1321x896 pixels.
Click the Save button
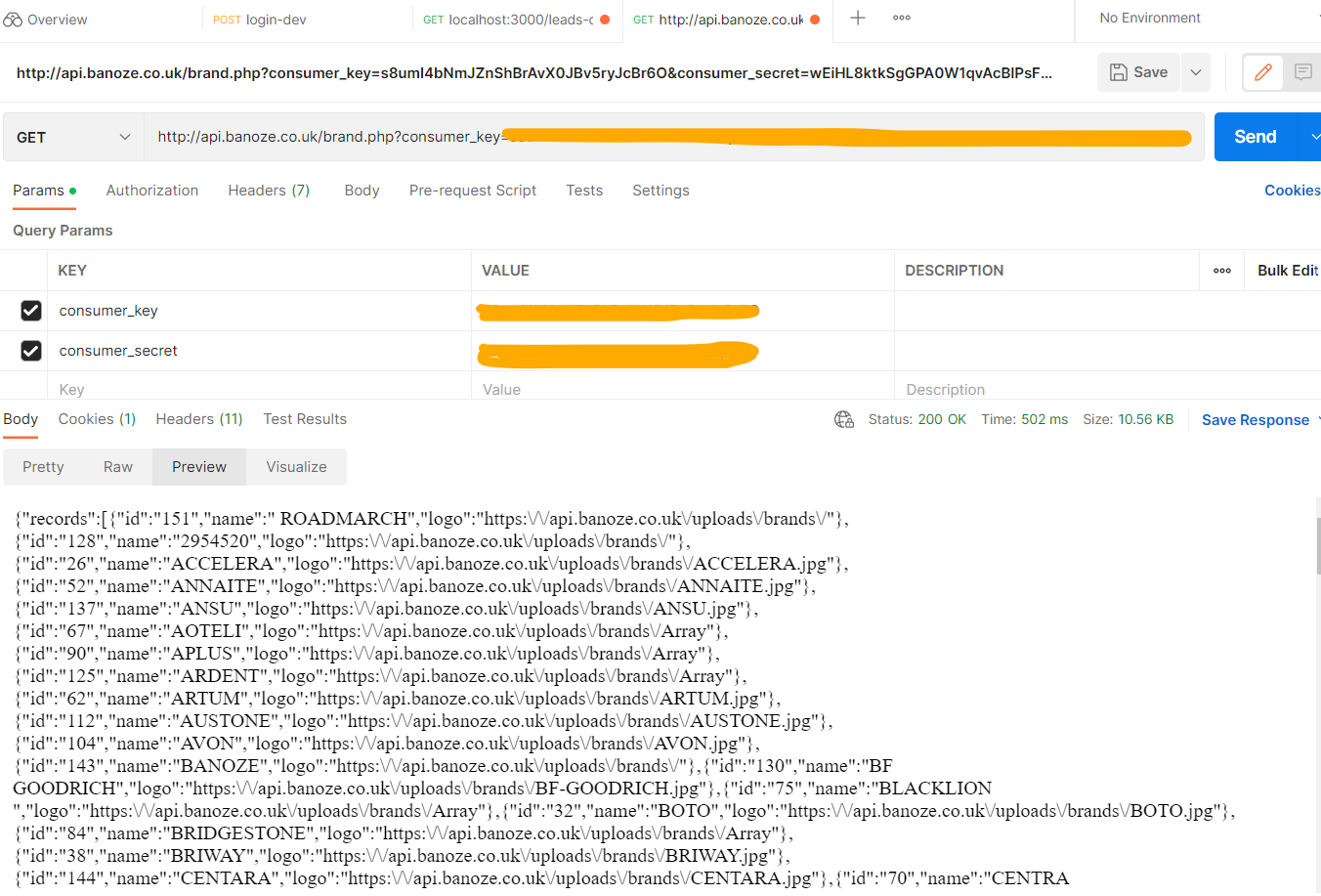[x=1139, y=72]
